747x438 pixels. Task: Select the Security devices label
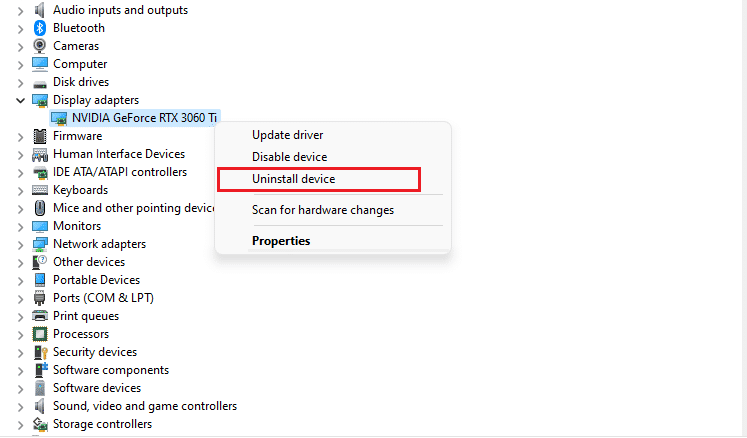click(95, 352)
